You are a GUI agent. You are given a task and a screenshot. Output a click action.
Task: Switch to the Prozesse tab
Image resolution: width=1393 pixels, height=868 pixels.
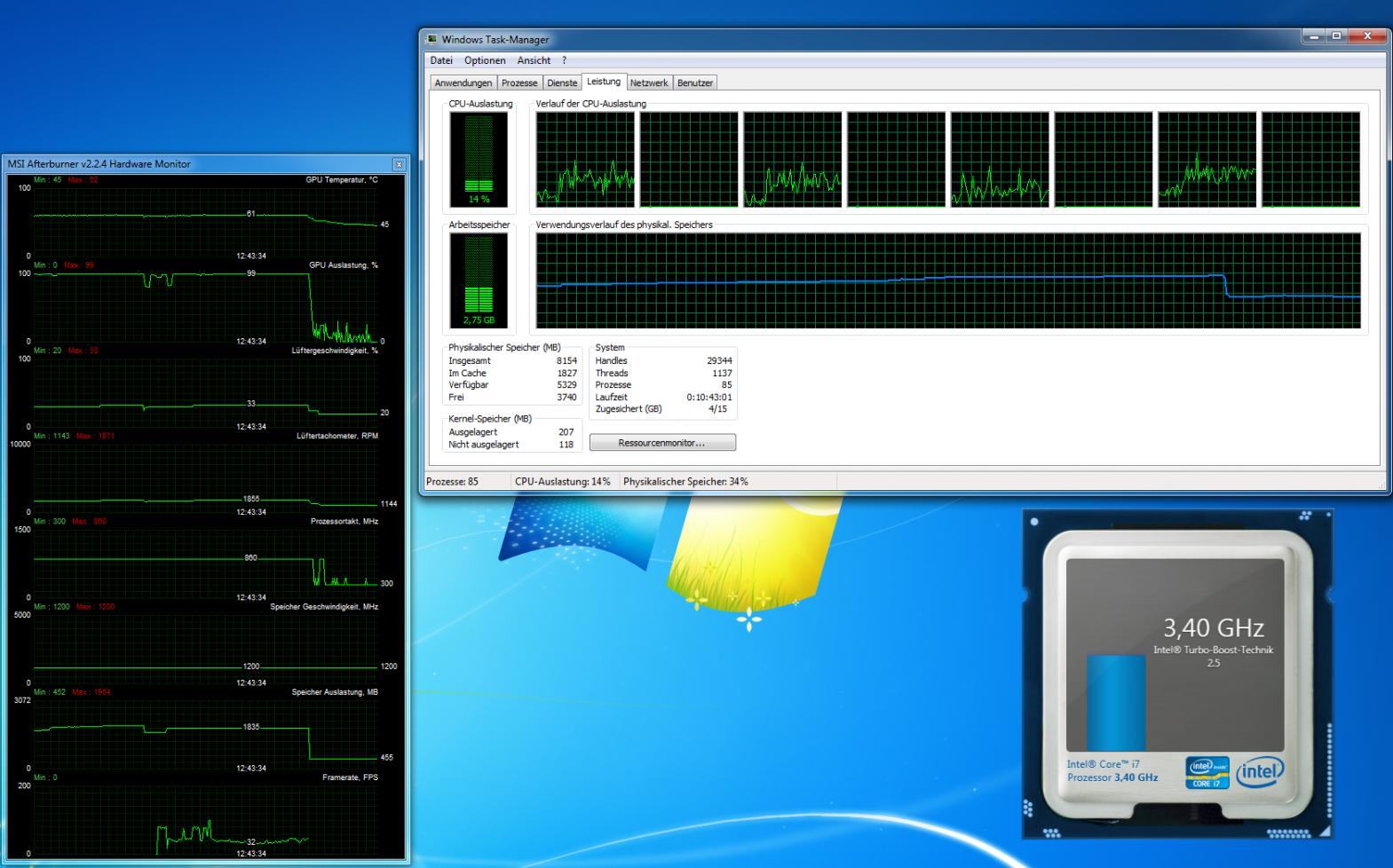[x=519, y=83]
